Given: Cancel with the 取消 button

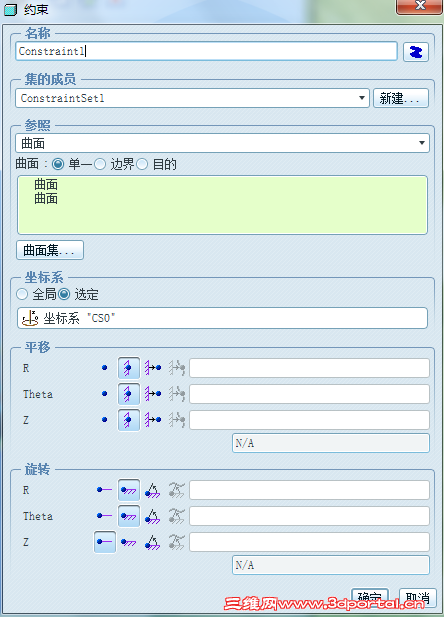Looking at the screenshot, I should pos(418,598).
